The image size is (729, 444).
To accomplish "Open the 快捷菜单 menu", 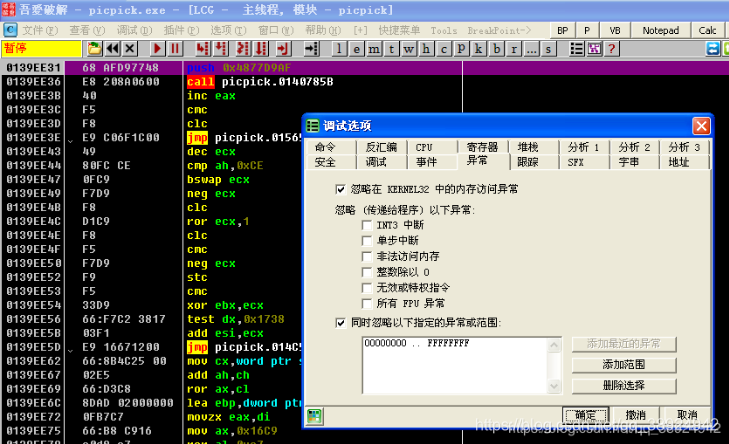I will (399, 30).
